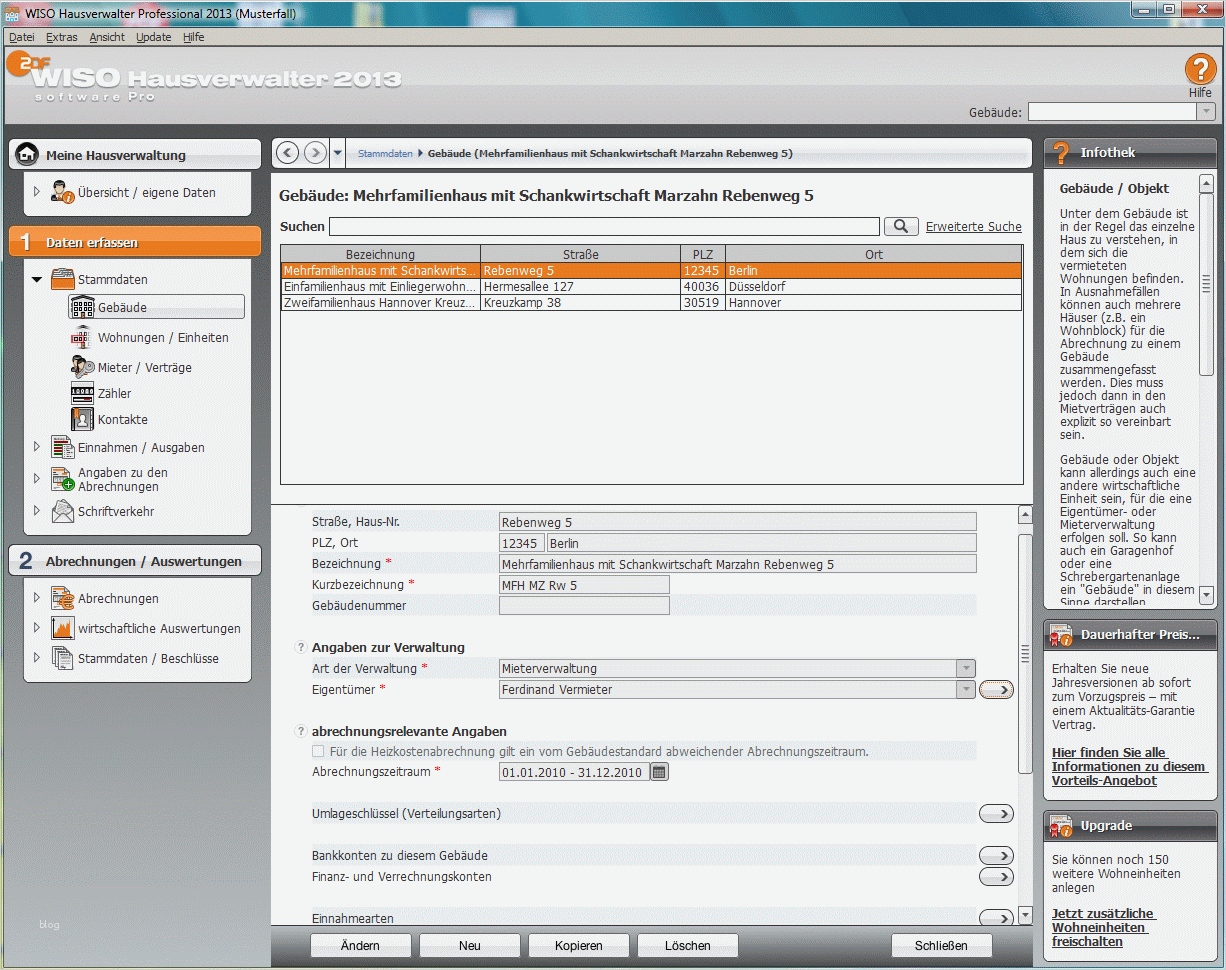Screen dimensions: 1226x970
Task: Click the Neu button
Action: pos(469,945)
